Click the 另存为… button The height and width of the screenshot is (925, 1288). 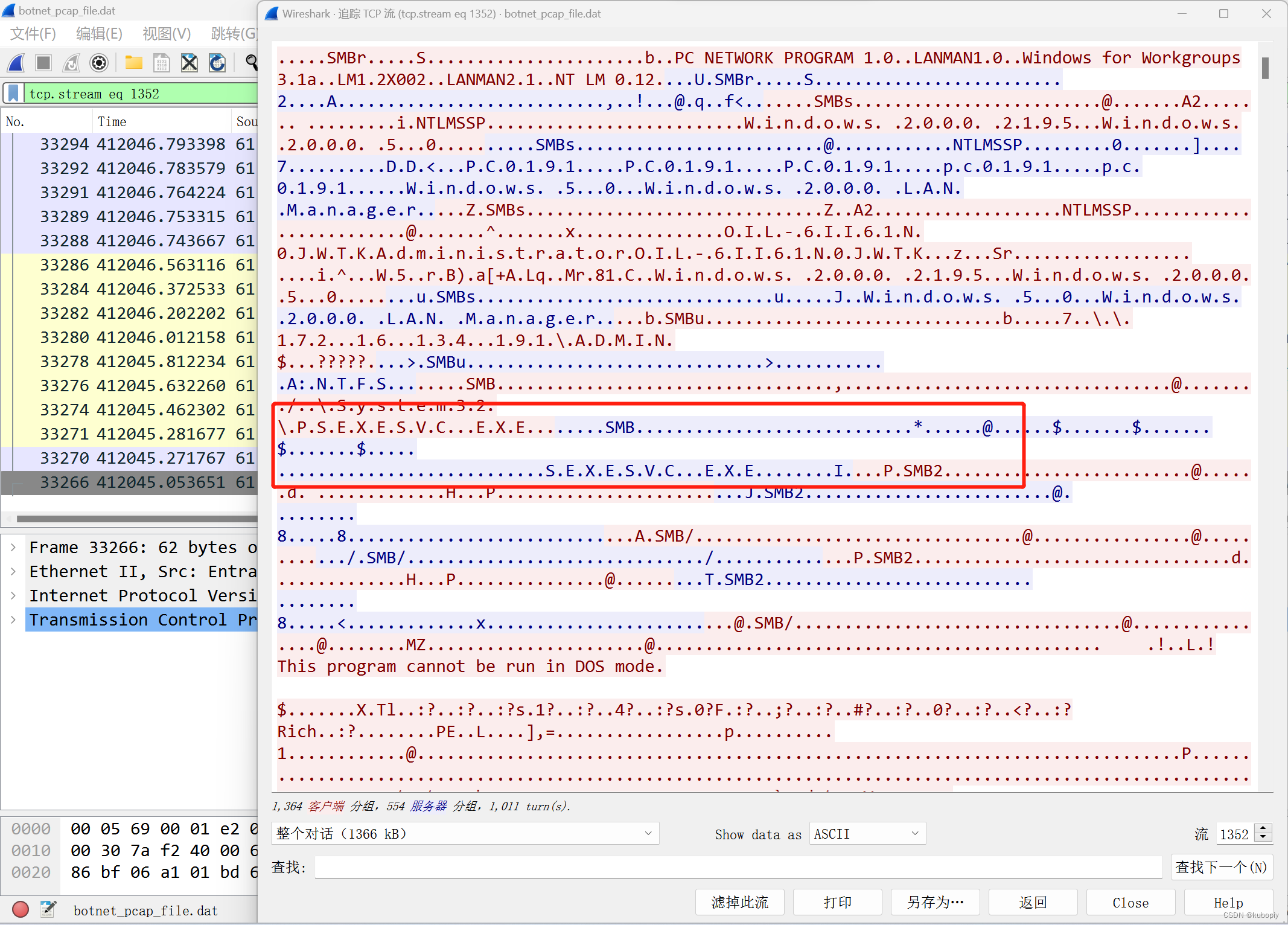tap(936, 902)
